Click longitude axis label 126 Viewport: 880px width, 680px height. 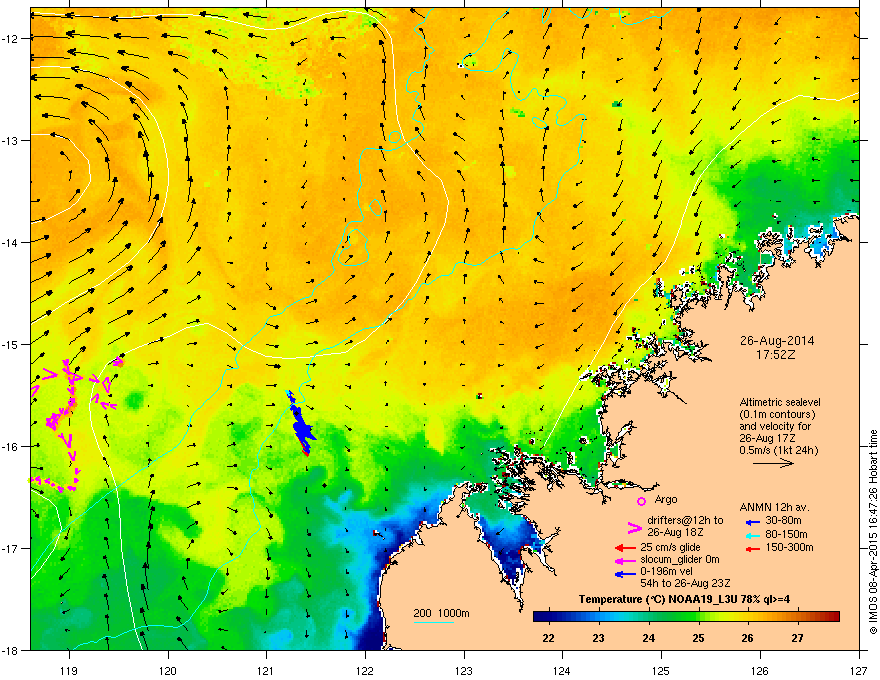coord(760,670)
